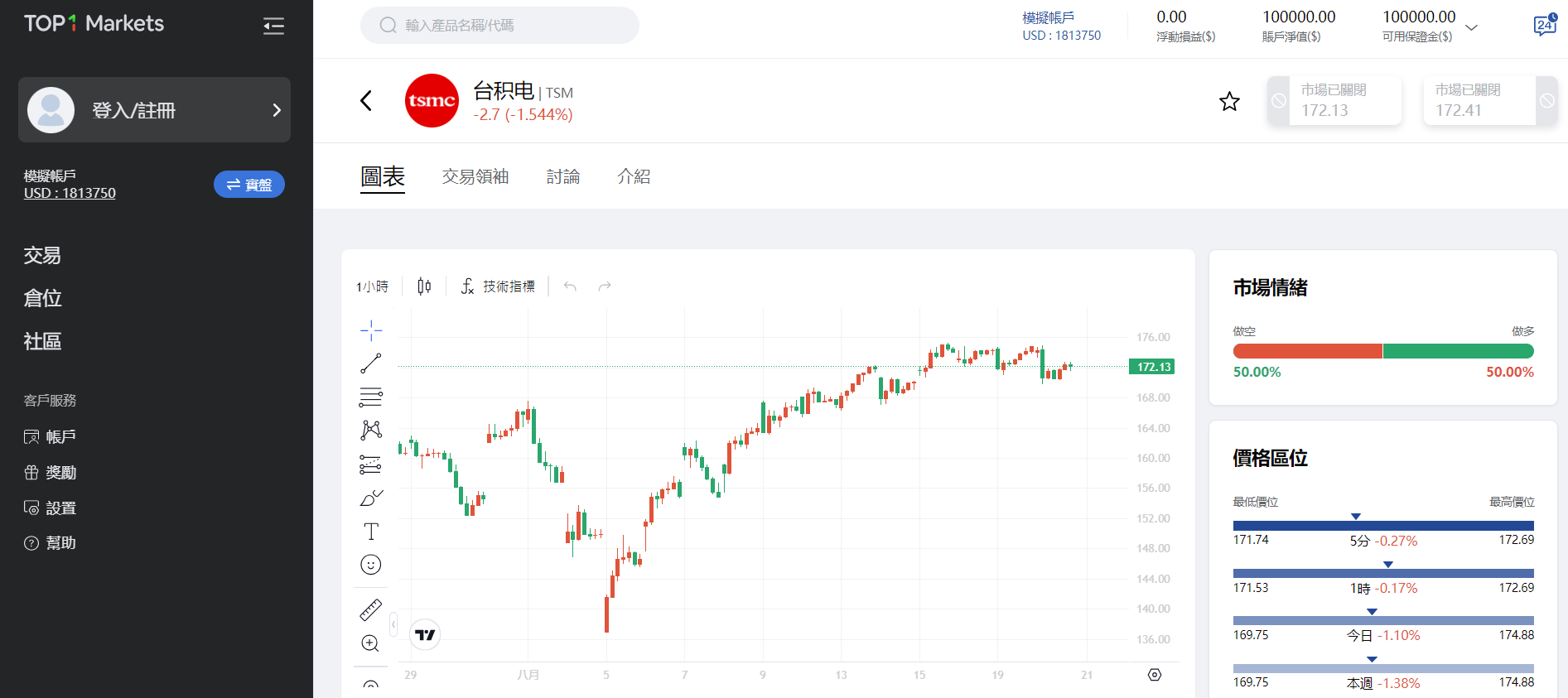
Task: Open the 獎勵 rewards page
Action: click(x=50, y=472)
